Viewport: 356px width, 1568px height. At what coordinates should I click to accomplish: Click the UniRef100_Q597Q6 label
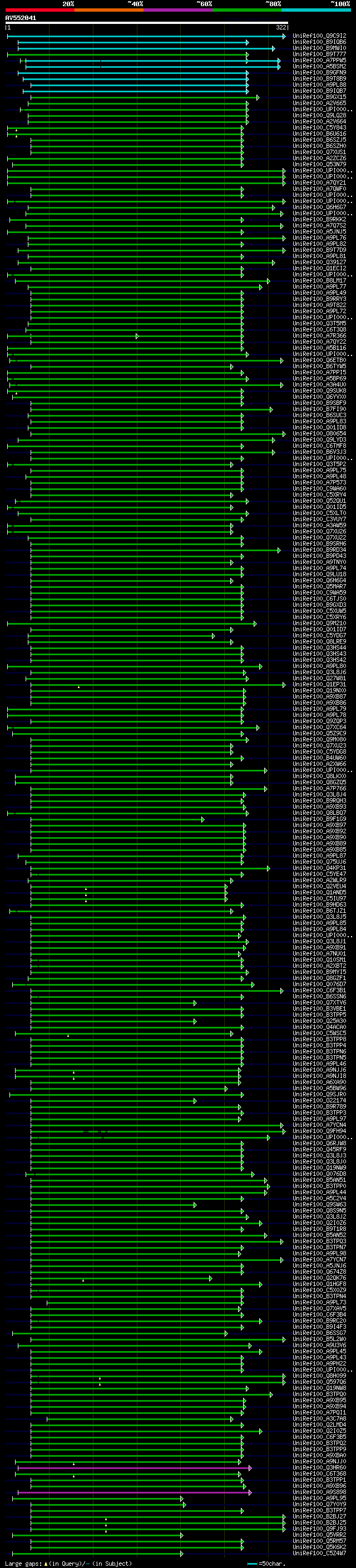pos(319,1382)
